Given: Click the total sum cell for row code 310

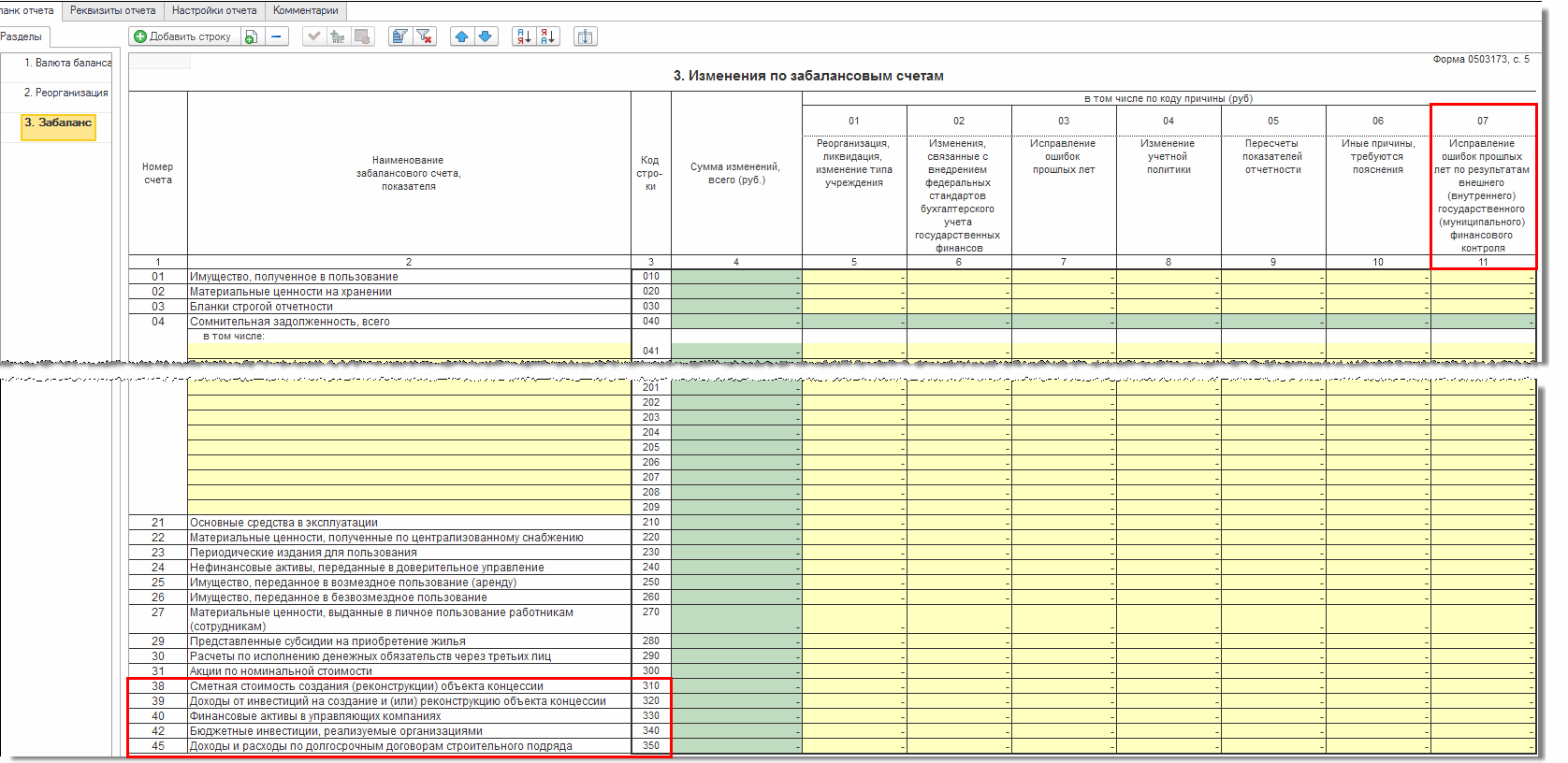Looking at the screenshot, I should pyautogui.click(x=736, y=686).
